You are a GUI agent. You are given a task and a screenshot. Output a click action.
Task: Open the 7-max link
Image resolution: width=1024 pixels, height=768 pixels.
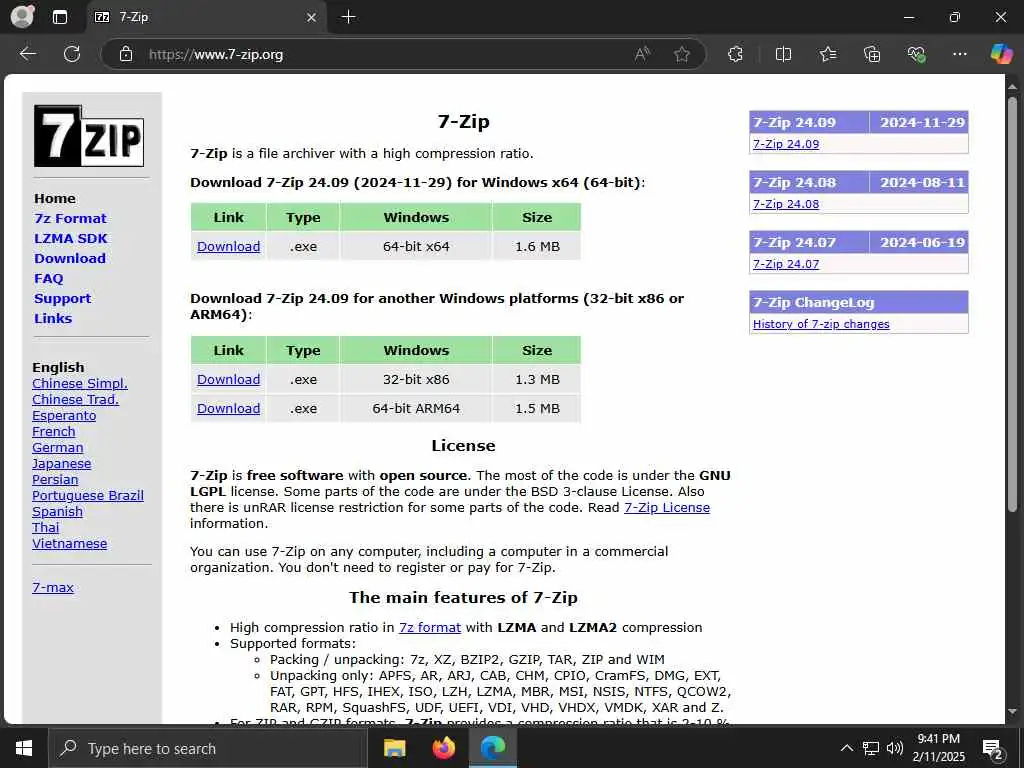pyautogui.click(x=53, y=588)
